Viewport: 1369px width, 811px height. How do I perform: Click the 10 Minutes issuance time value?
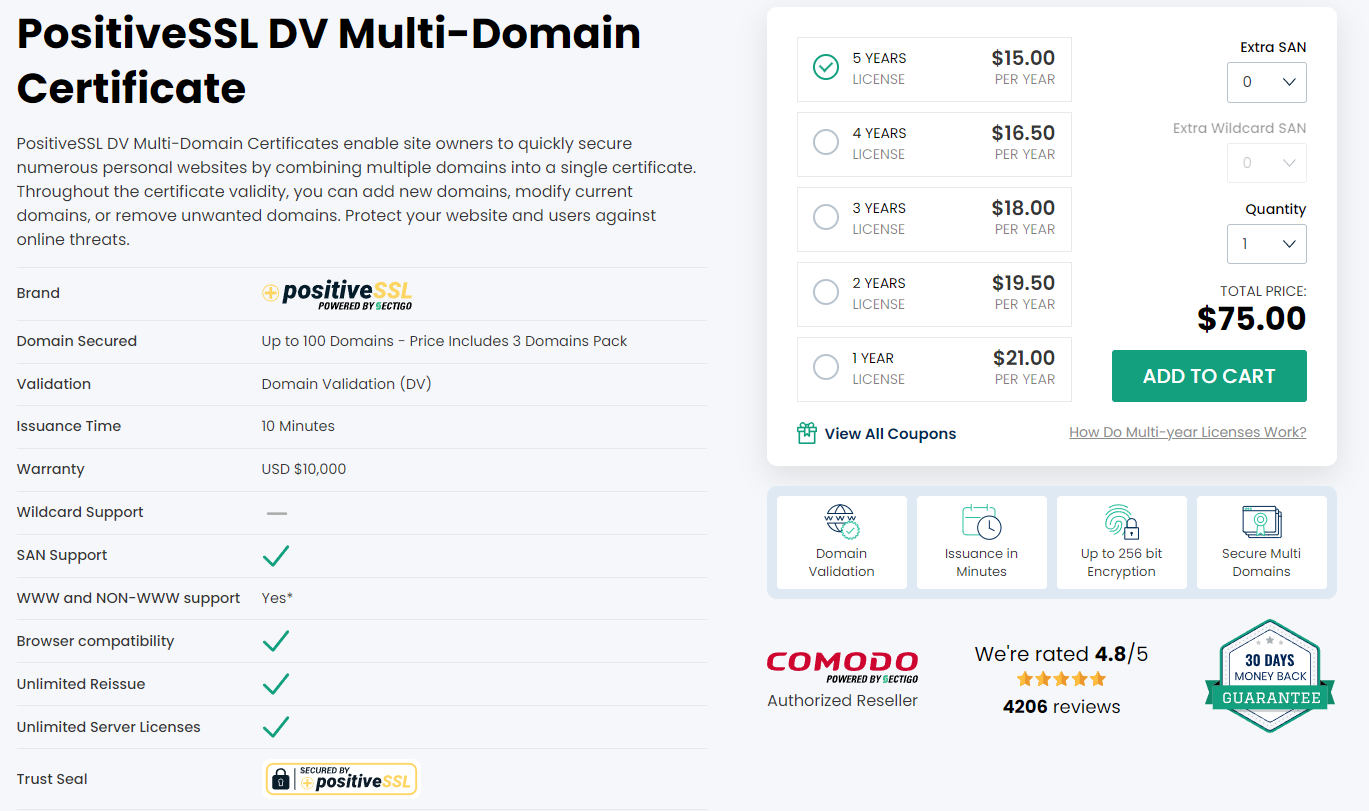point(298,426)
